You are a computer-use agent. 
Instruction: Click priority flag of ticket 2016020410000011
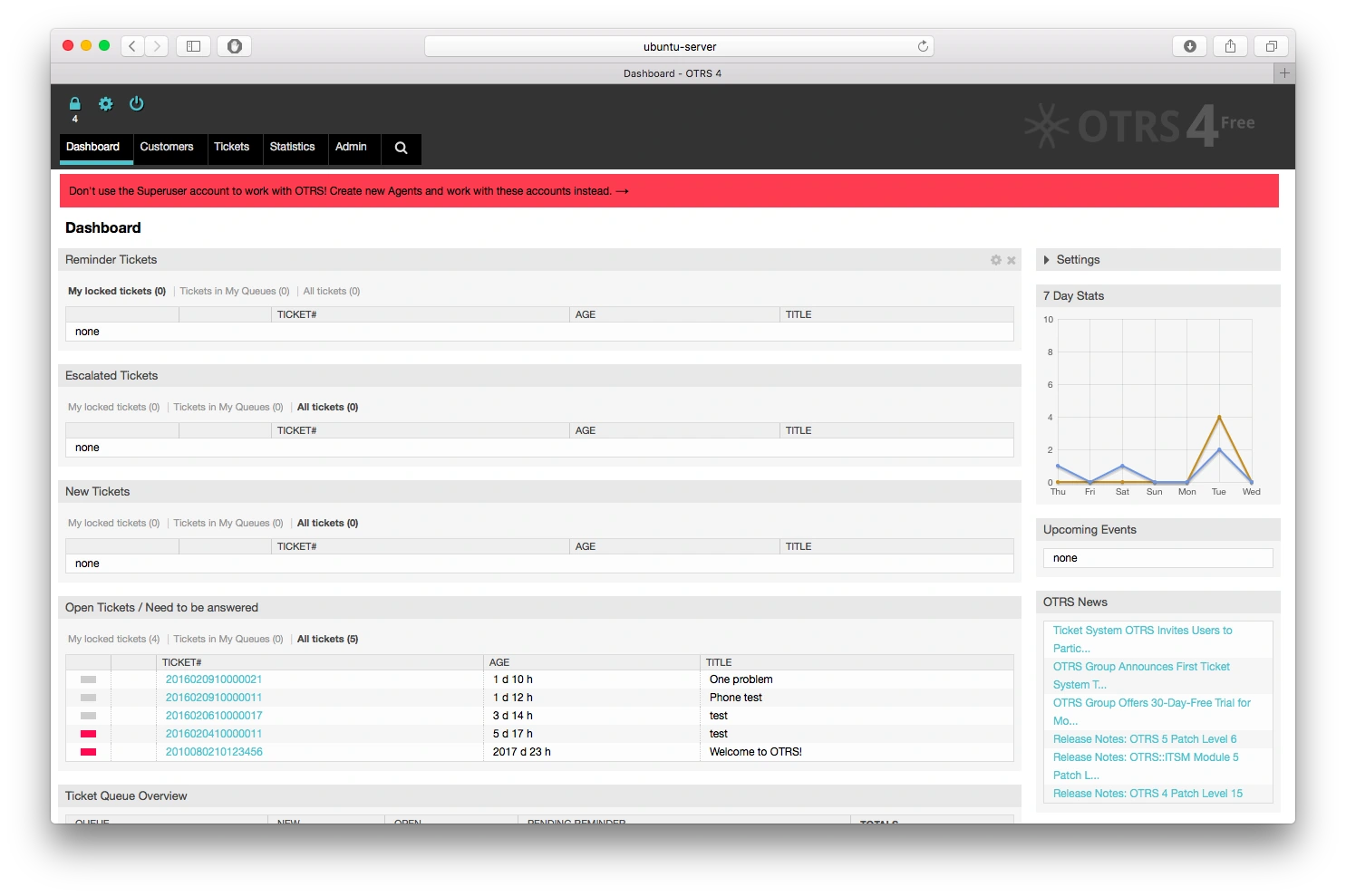[88, 734]
